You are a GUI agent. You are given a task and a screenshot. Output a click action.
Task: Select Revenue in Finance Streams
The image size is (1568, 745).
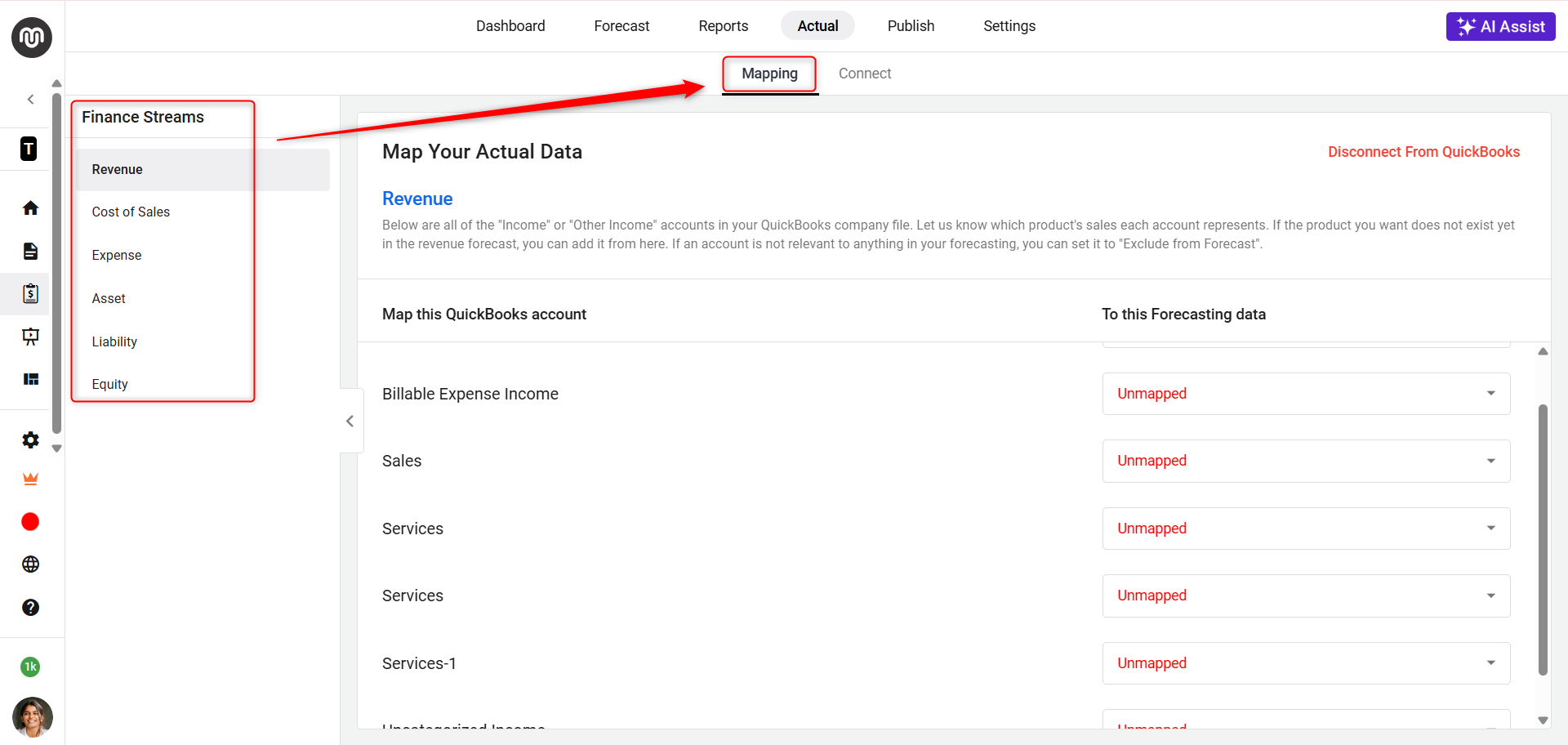pos(203,170)
